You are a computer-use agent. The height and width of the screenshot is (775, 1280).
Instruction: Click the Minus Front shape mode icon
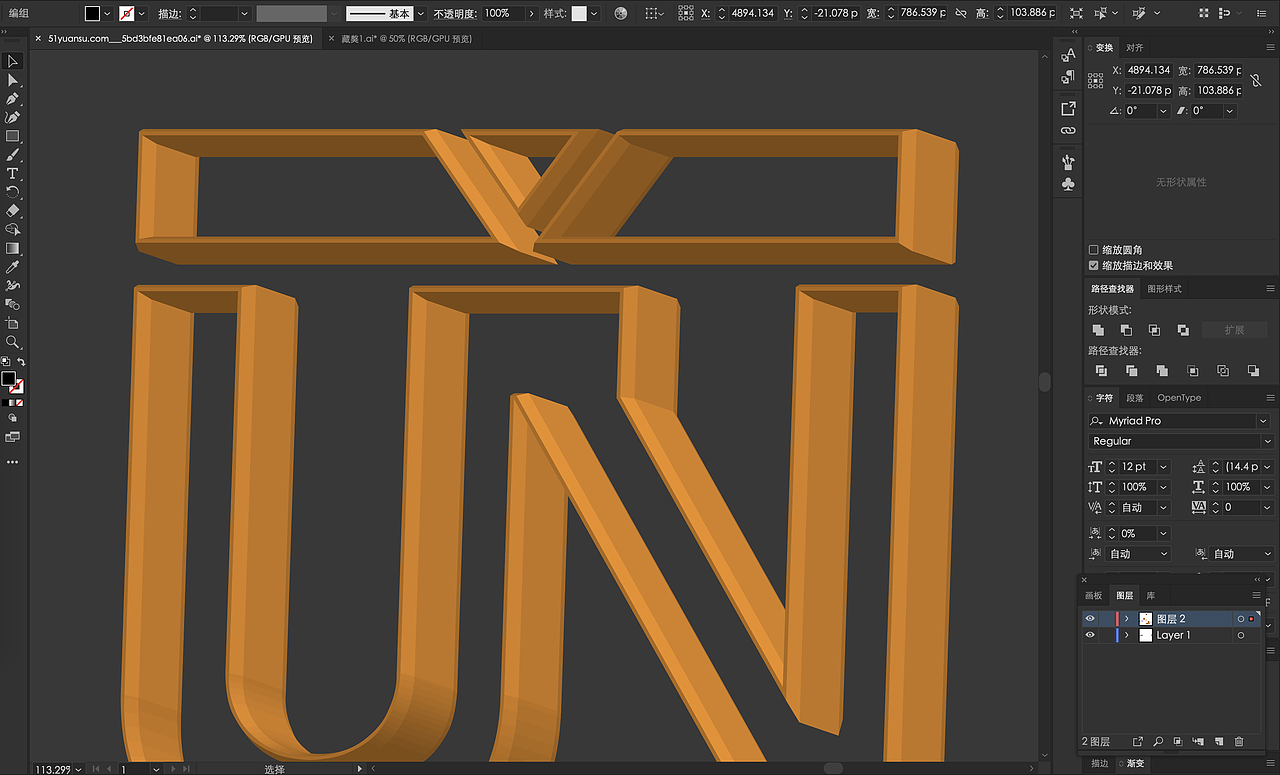1126,330
